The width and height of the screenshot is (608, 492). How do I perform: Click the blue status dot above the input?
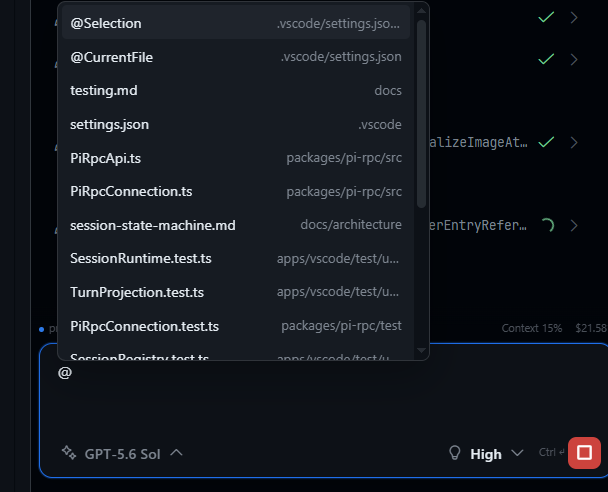point(41,330)
